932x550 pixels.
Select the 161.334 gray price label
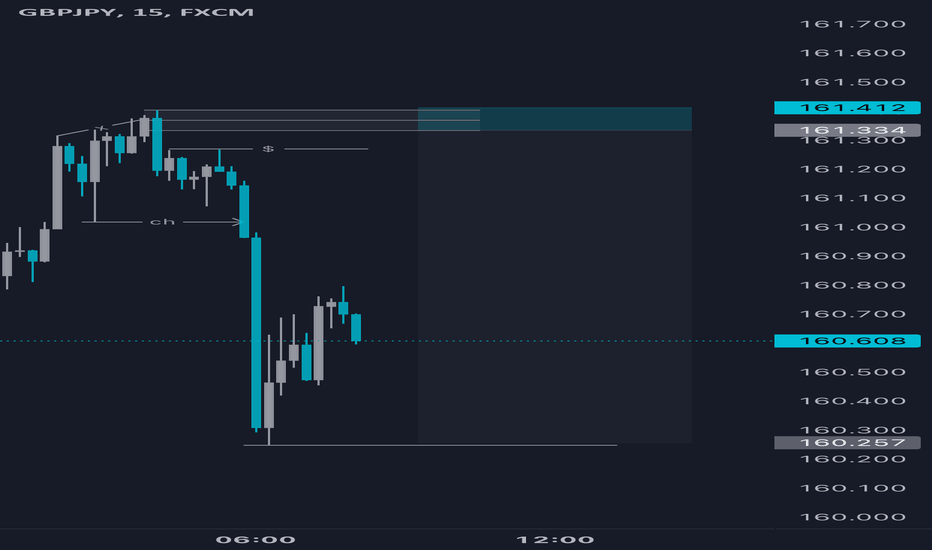click(x=847, y=130)
